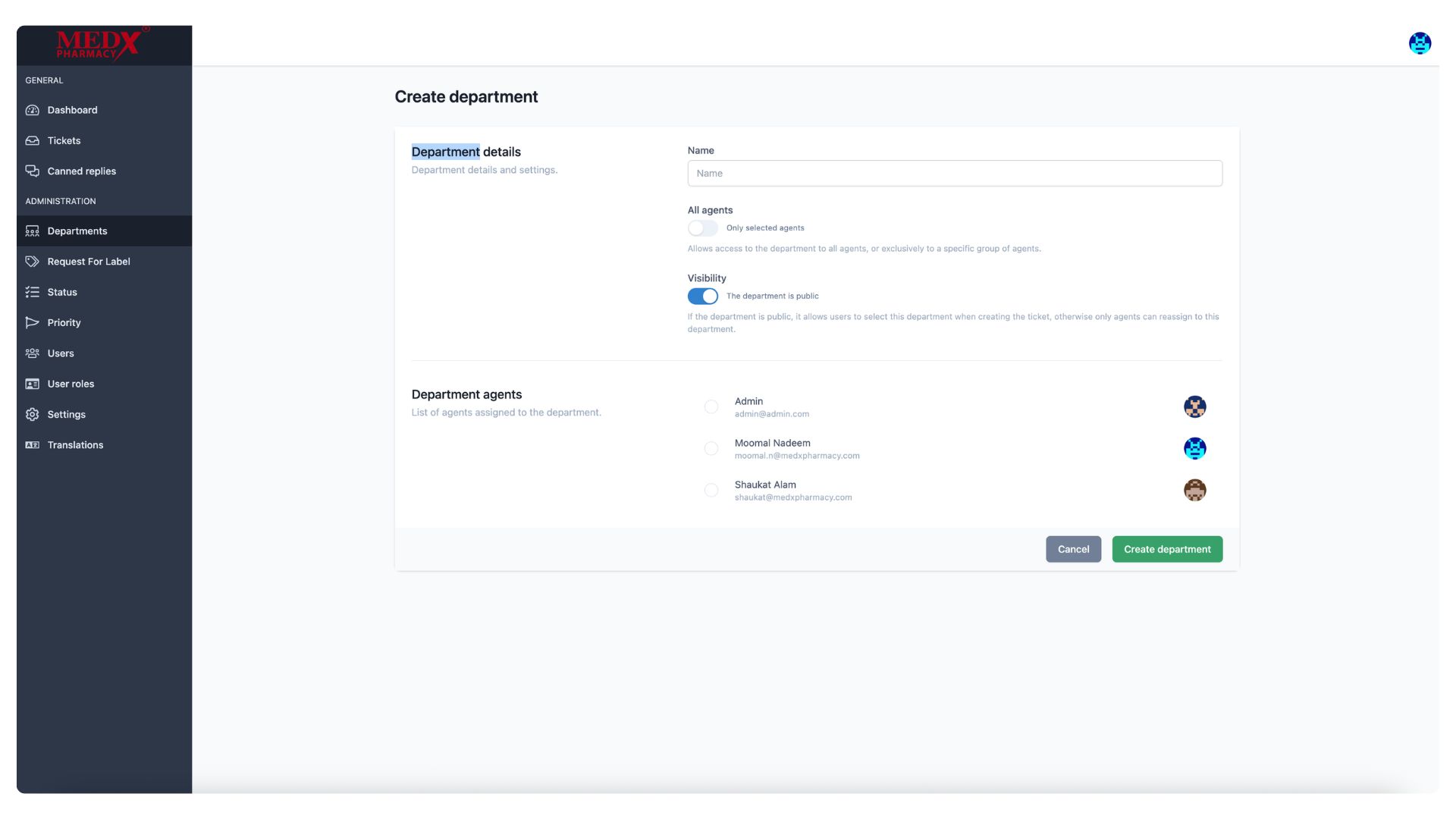The width and height of the screenshot is (1456, 819).
Task: Open the Users menu item
Action: point(104,353)
